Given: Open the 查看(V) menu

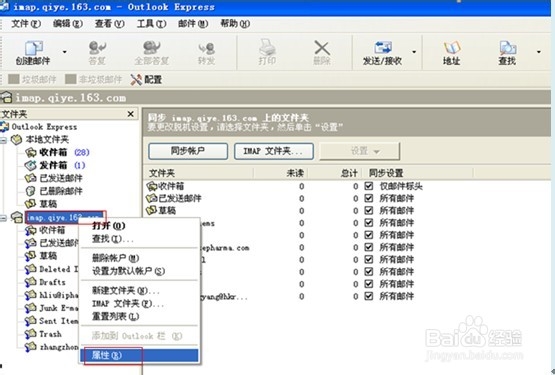Looking at the screenshot, I should coord(109,24).
